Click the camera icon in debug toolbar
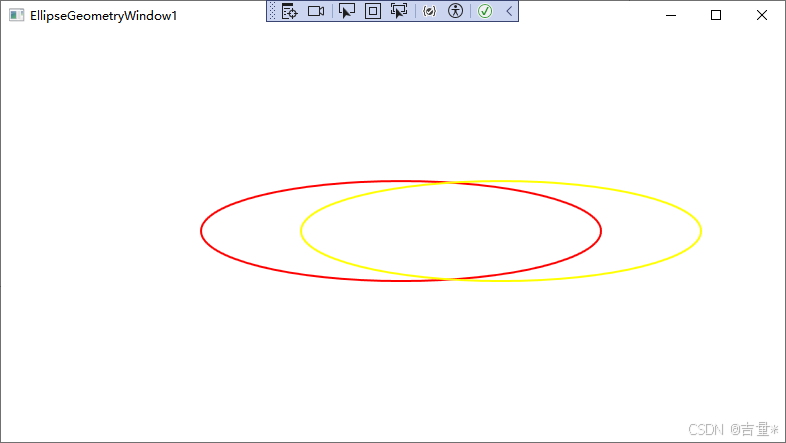This screenshot has width=786, height=443. pos(316,11)
